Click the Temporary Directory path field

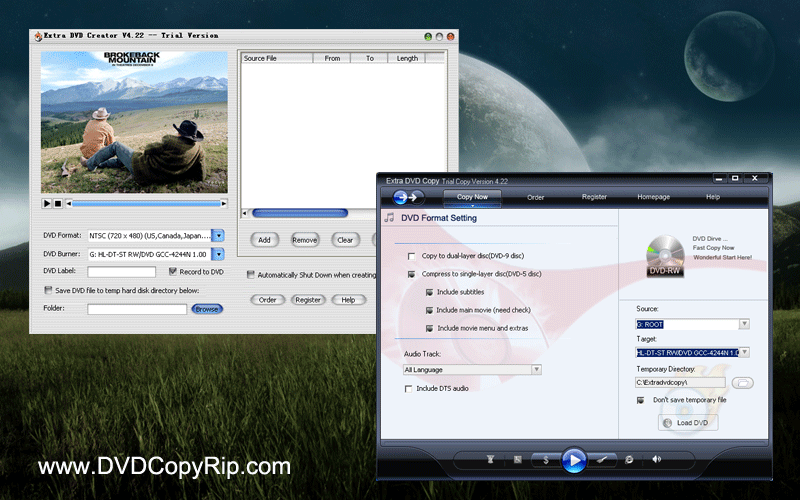pyautogui.click(x=680, y=383)
